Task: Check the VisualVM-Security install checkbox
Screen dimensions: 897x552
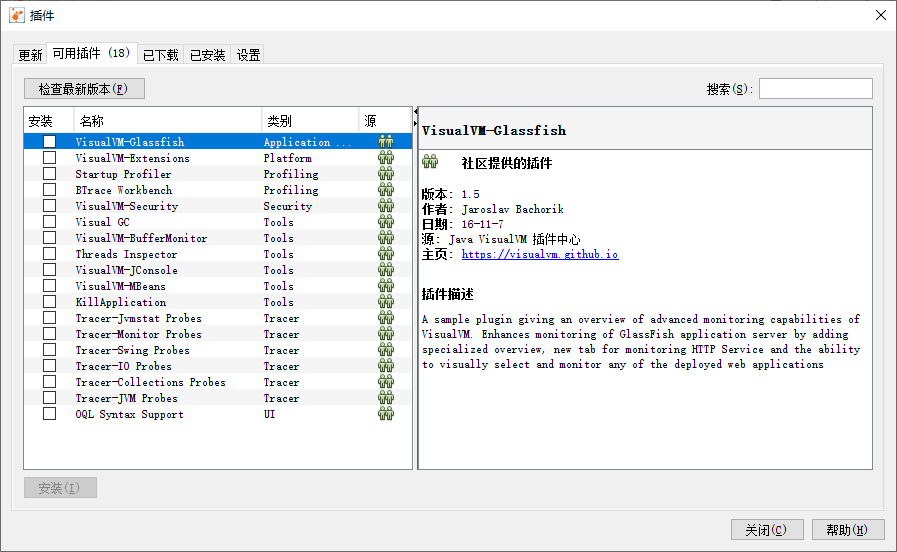Action: tap(50, 205)
